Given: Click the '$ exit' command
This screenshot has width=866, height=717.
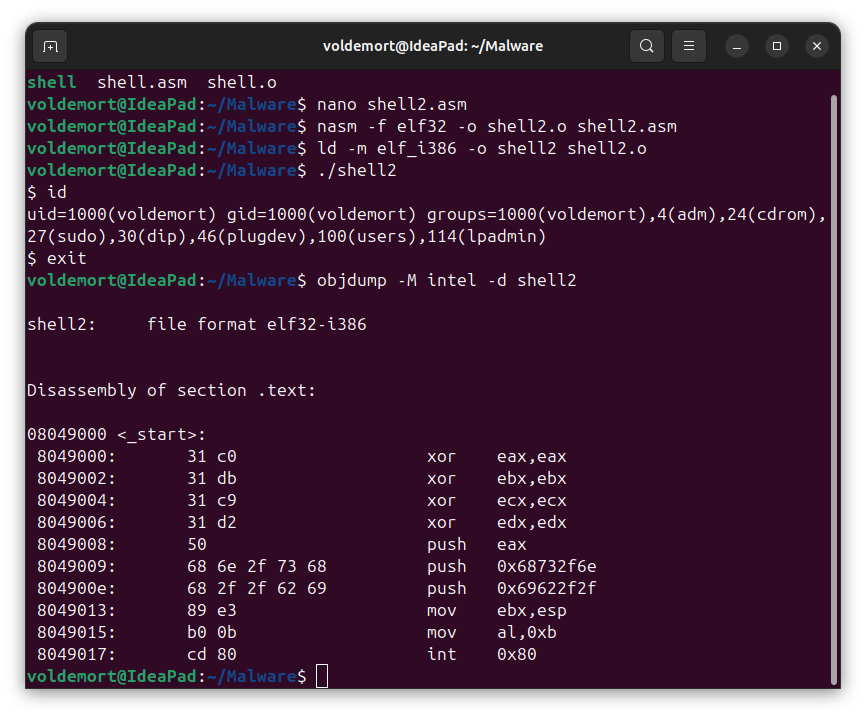Looking at the screenshot, I should point(57,259).
